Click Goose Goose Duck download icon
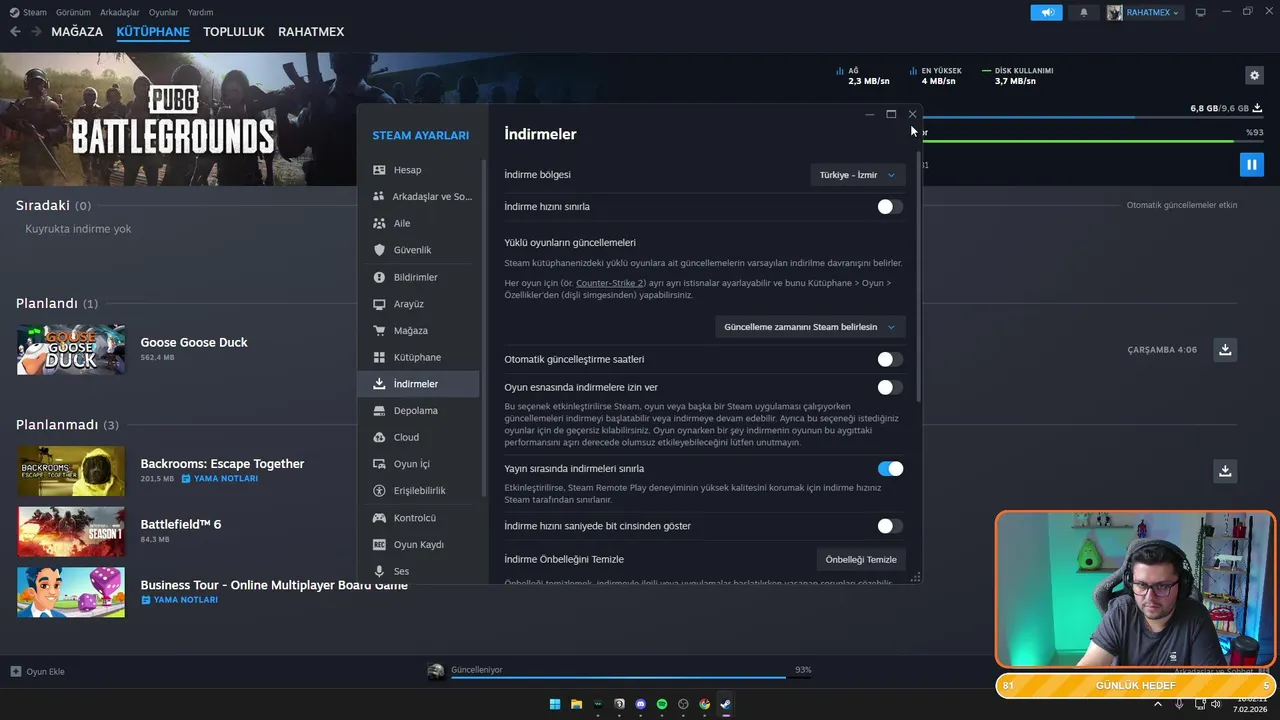Screen dimensions: 1280x720 pyautogui.click(x=1225, y=350)
